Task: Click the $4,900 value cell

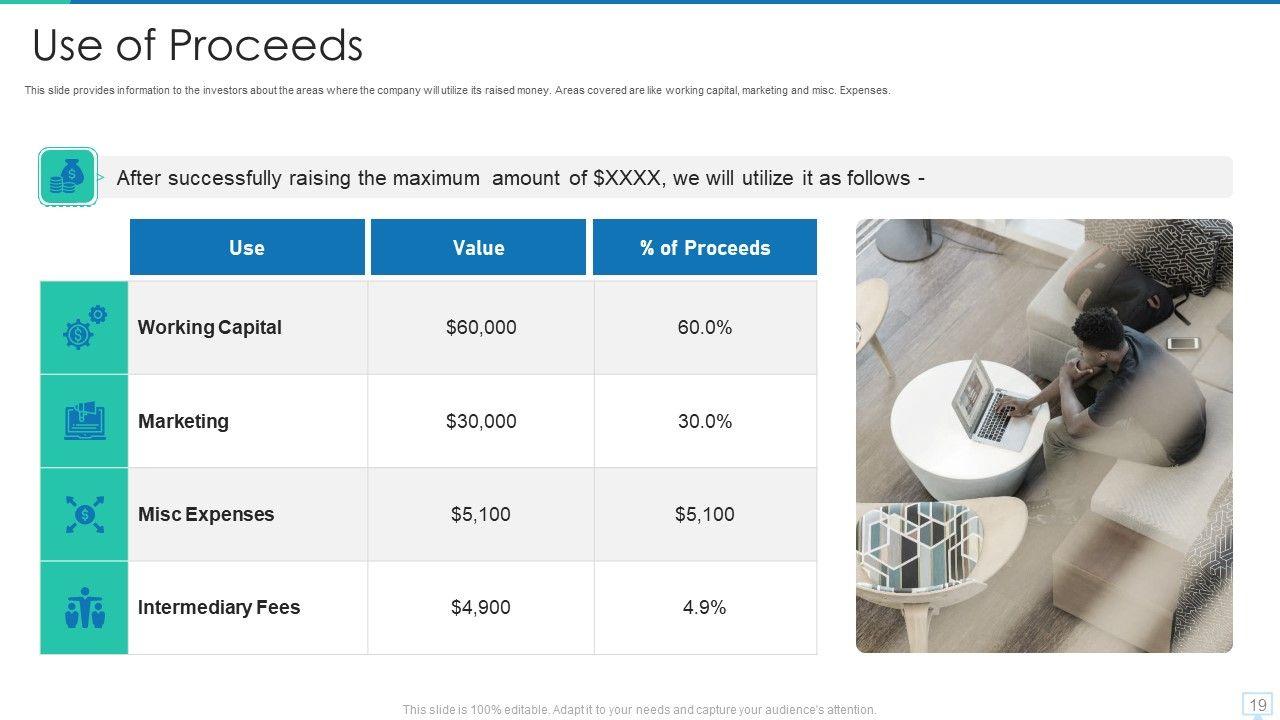Action: 481,607
